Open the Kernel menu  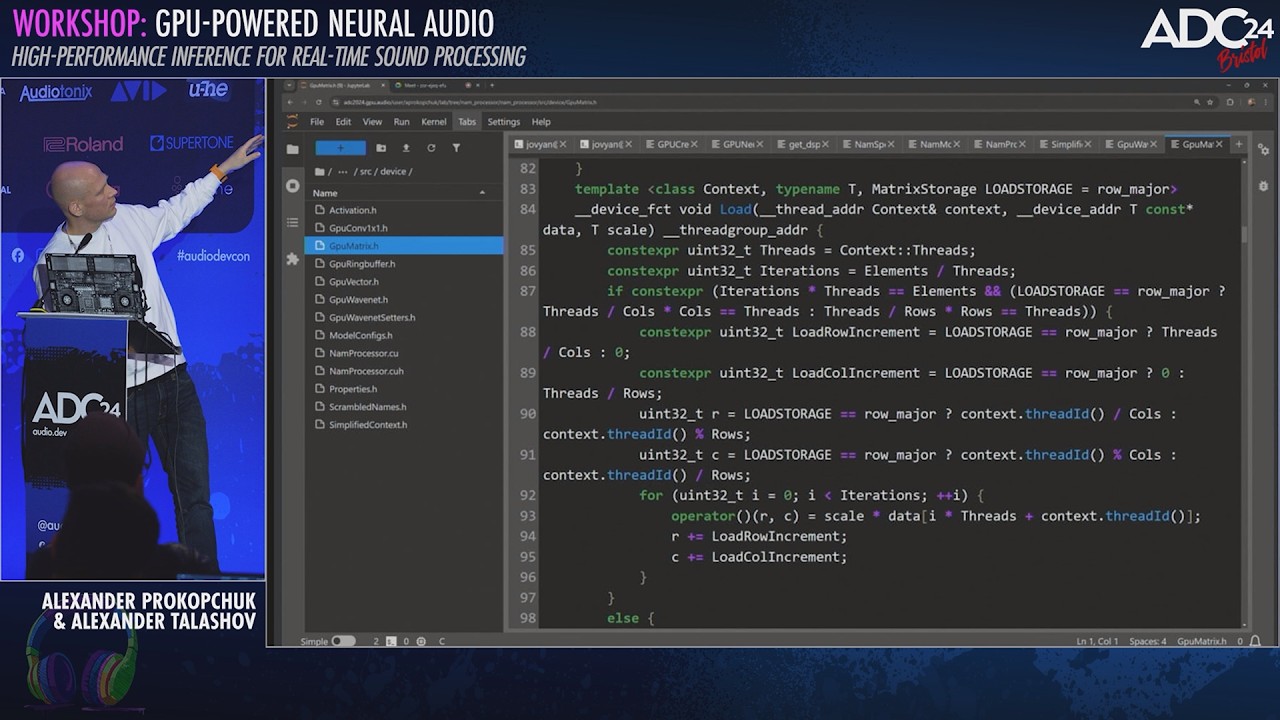point(434,122)
